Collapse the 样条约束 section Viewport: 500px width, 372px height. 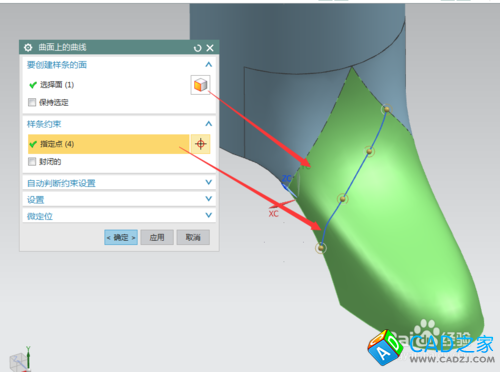pos(209,124)
